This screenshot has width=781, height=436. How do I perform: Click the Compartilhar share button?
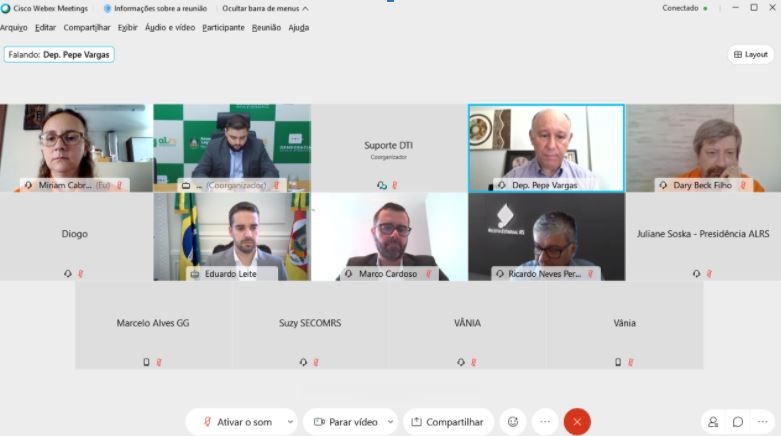click(448, 422)
